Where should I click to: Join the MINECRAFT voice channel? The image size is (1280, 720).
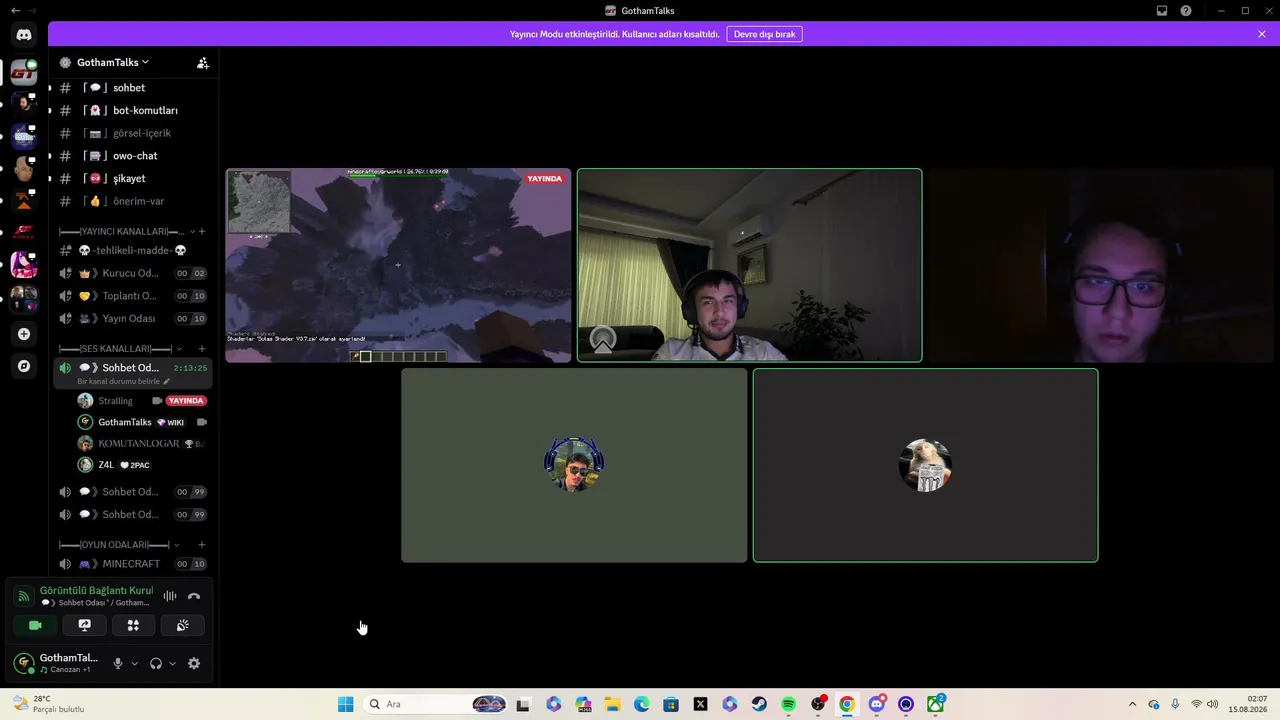133,564
